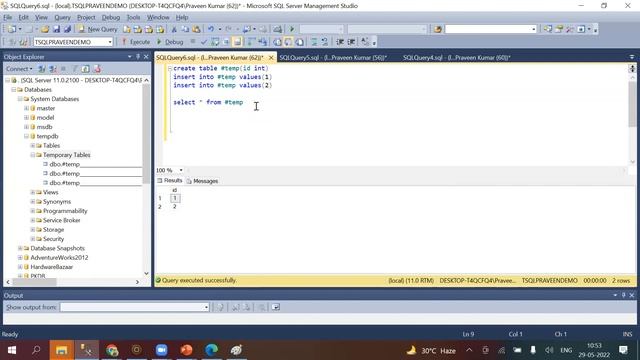
Task: Click the Find icon next to search box
Action: click(438, 29)
